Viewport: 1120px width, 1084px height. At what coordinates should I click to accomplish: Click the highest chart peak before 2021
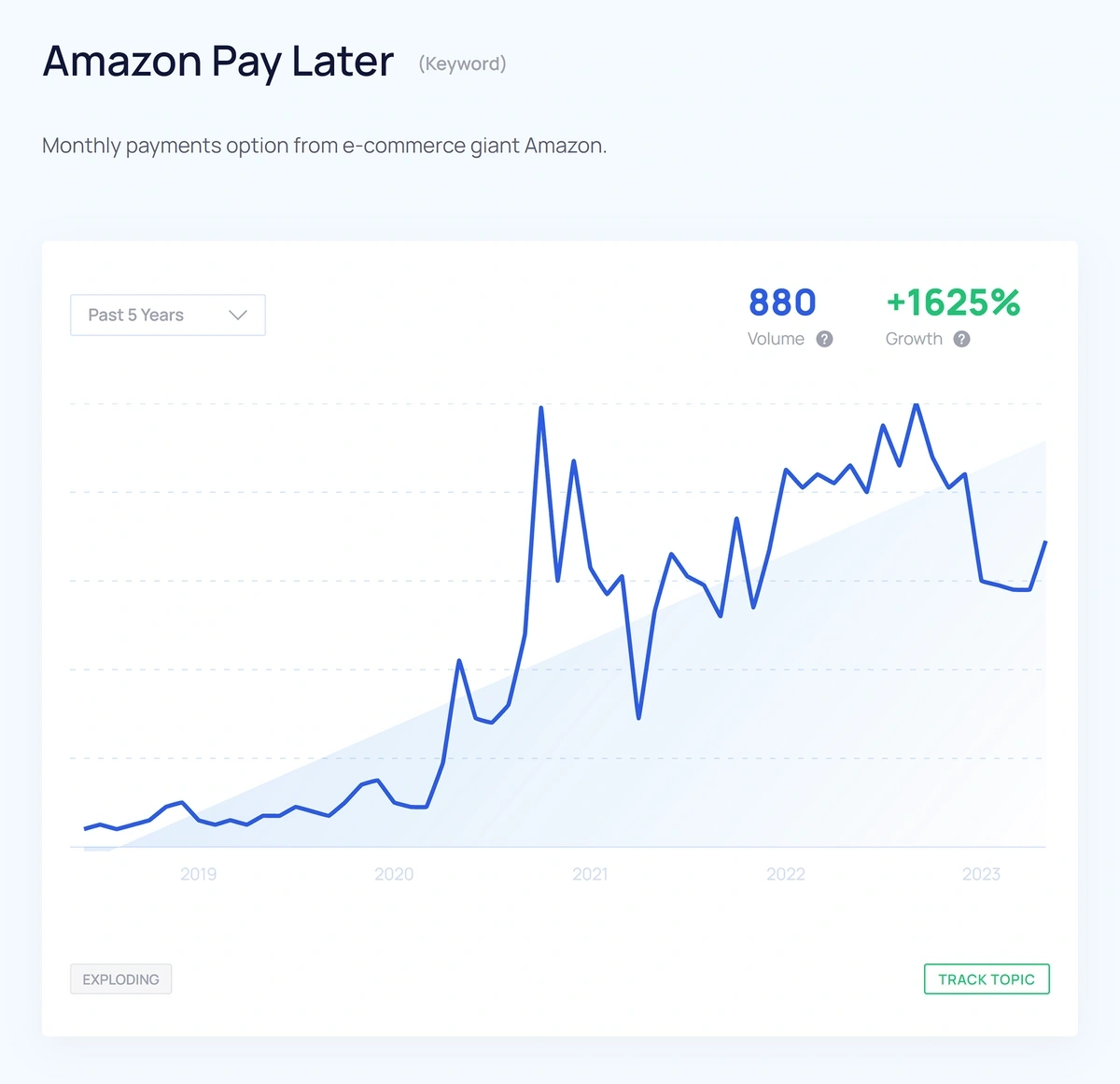coord(541,408)
